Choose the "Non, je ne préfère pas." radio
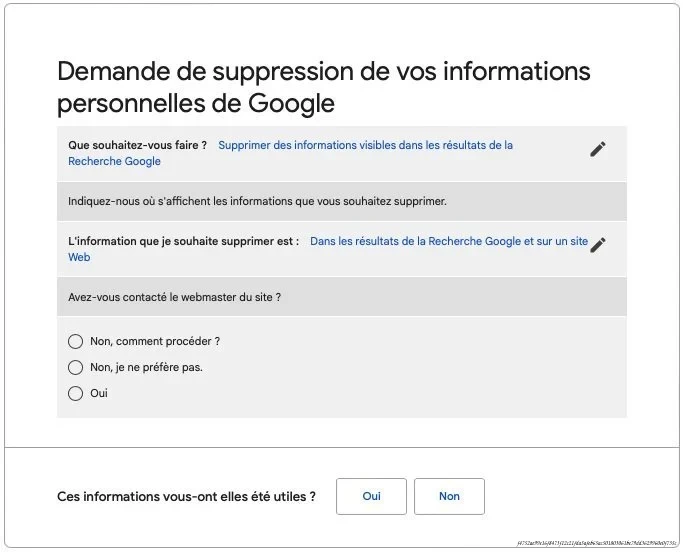Screen dimensions: 683x552 75,367
